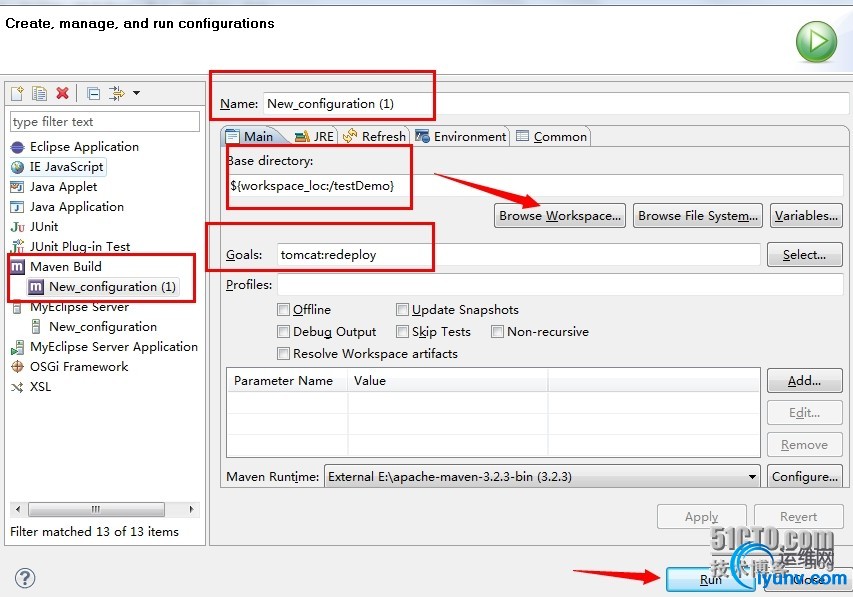Image resolution: width=853 pixels, height=597 pixels.
Task: Switch to the Main tab
Action: click(x=251, y=136)
